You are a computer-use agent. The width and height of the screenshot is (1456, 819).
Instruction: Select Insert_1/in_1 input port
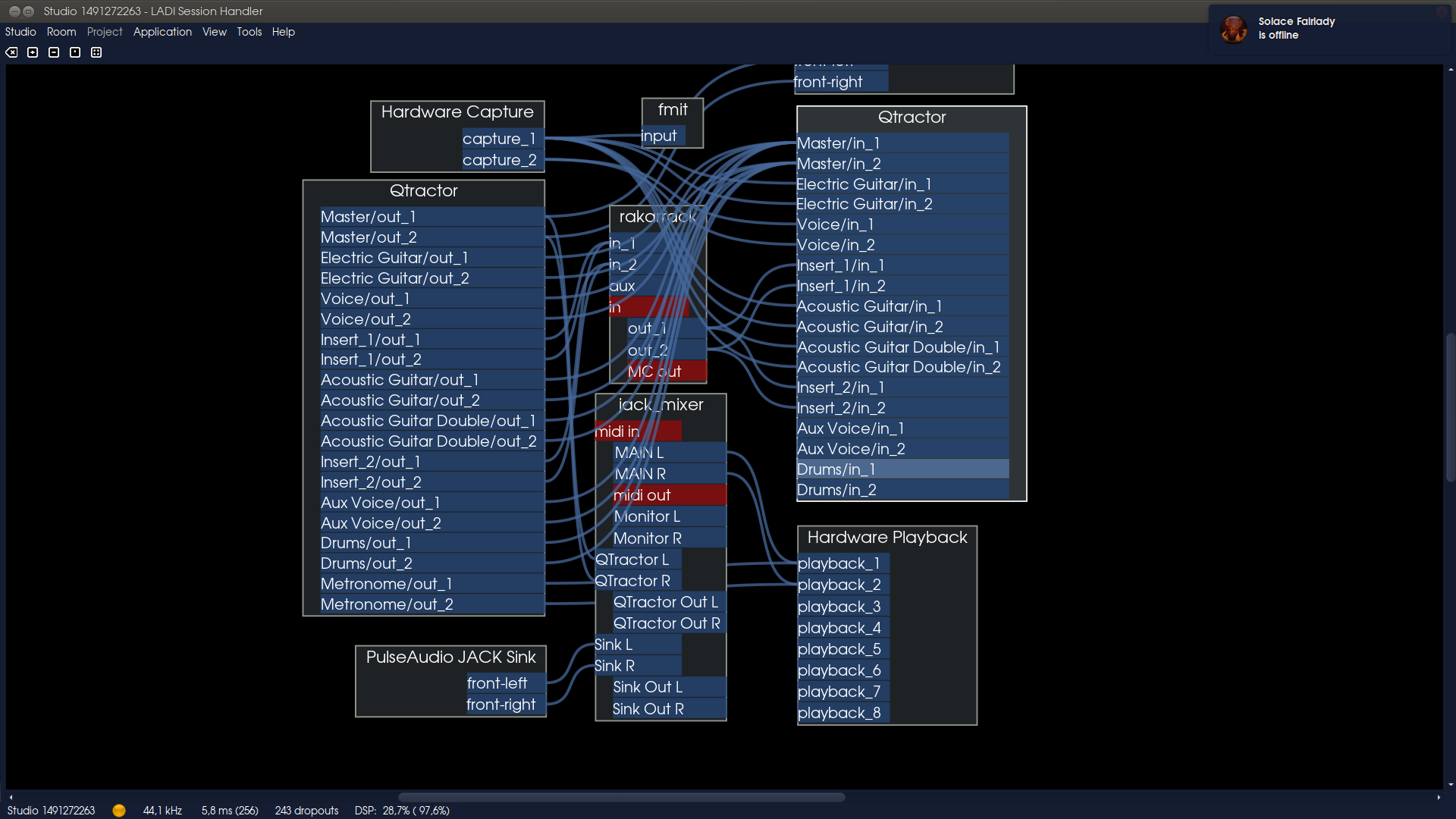(x=902, y=265)
